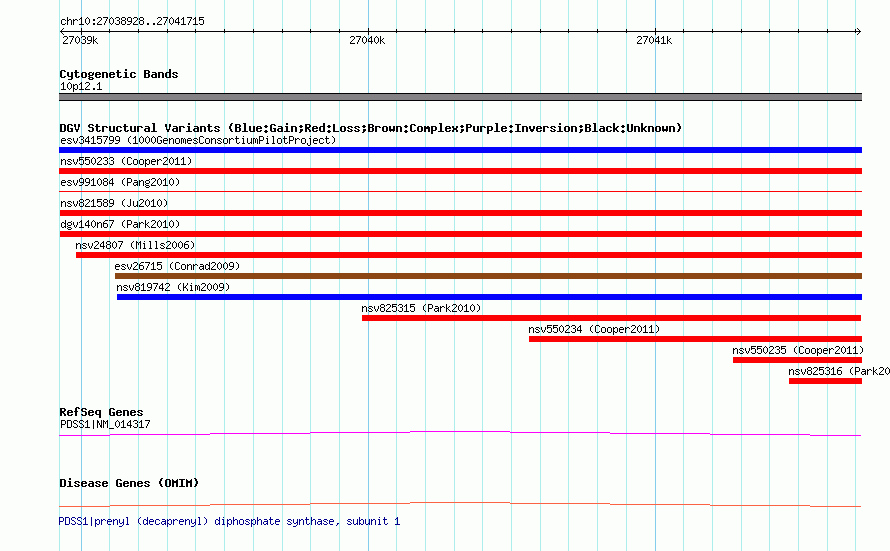Click the right arrowhead of the ruler
890x551 pixels.
858,32
